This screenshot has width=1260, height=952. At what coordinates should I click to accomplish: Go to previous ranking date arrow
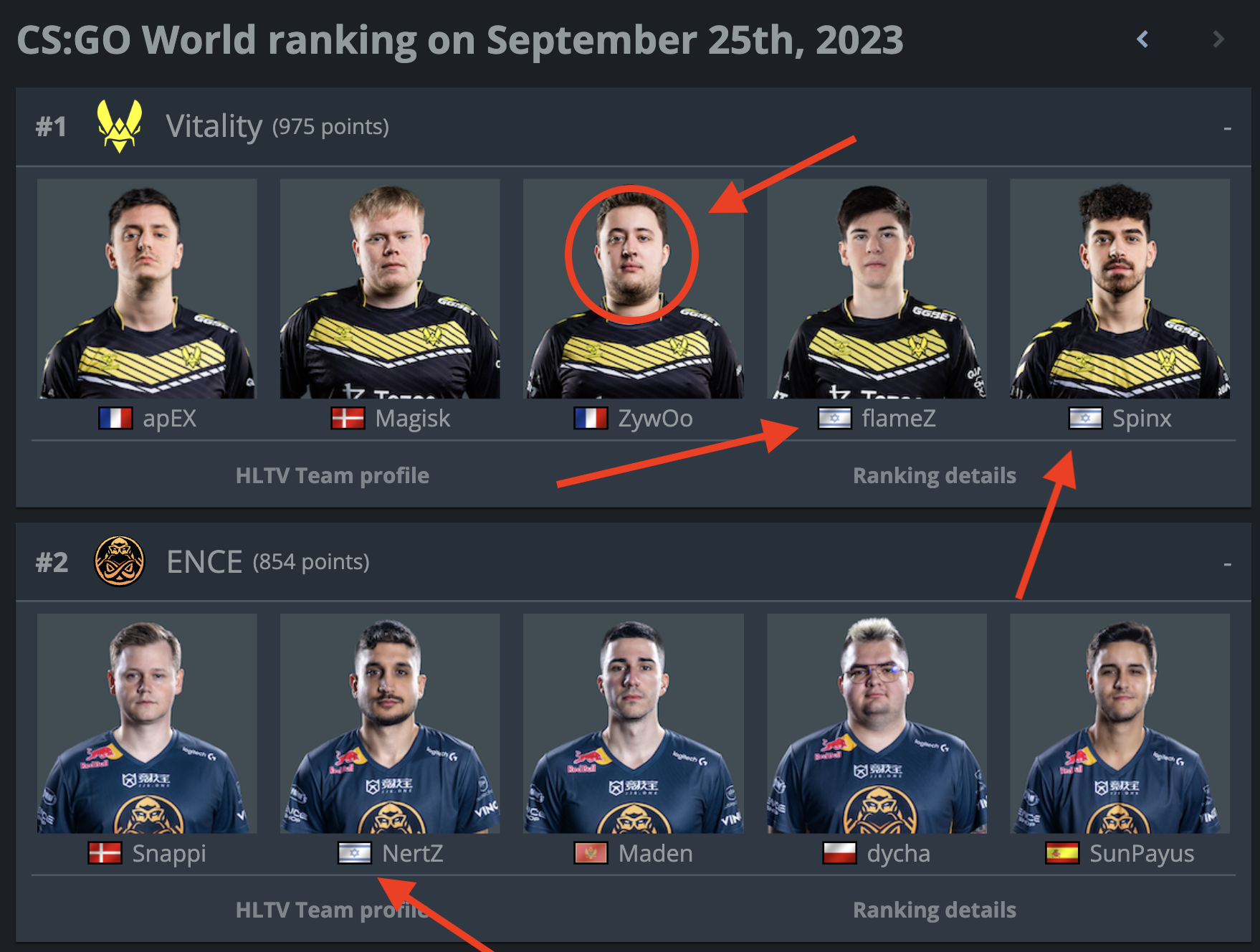(x=1142, y=39)
